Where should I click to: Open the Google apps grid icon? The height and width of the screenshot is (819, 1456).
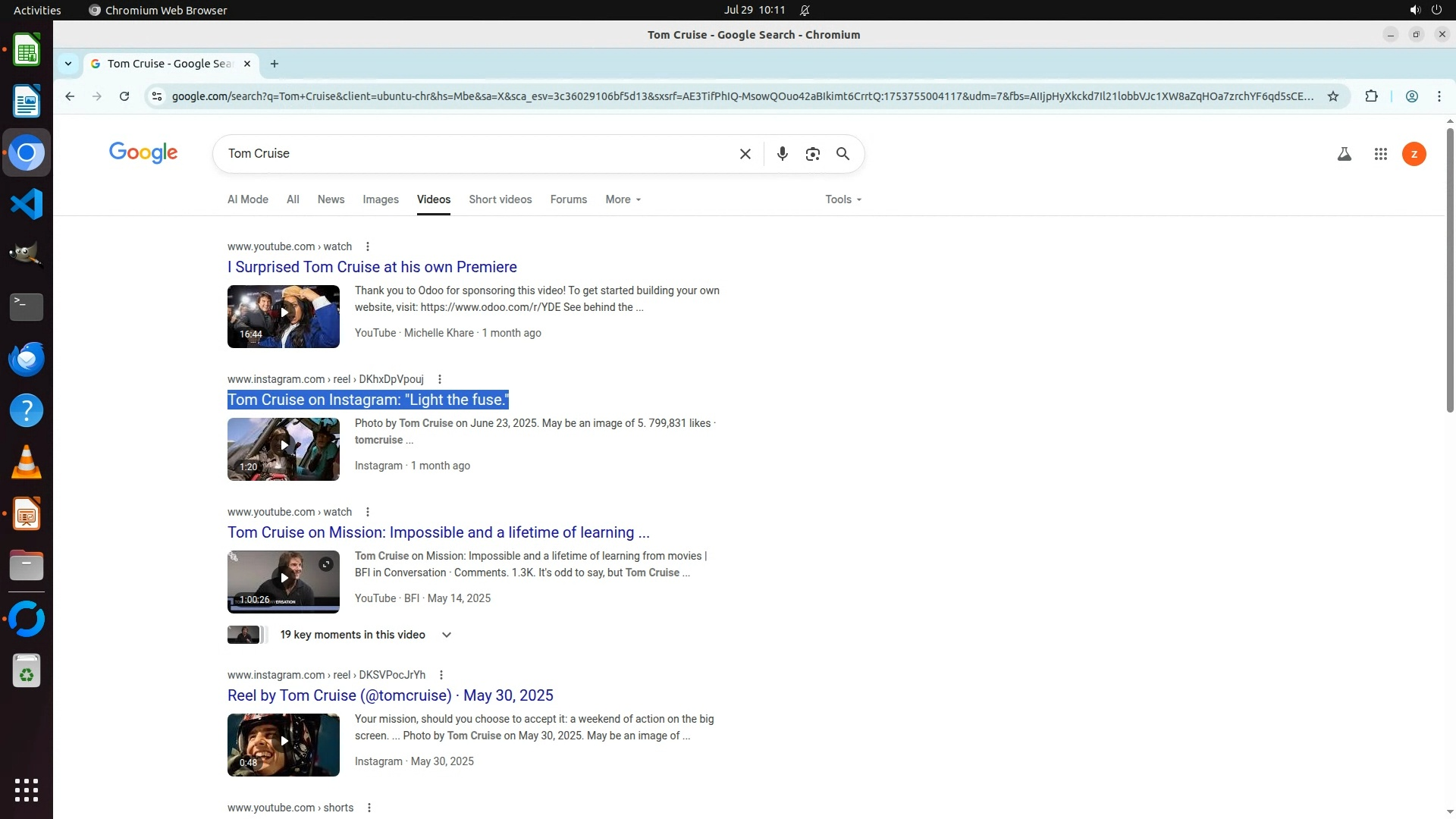pos(1380,154)
